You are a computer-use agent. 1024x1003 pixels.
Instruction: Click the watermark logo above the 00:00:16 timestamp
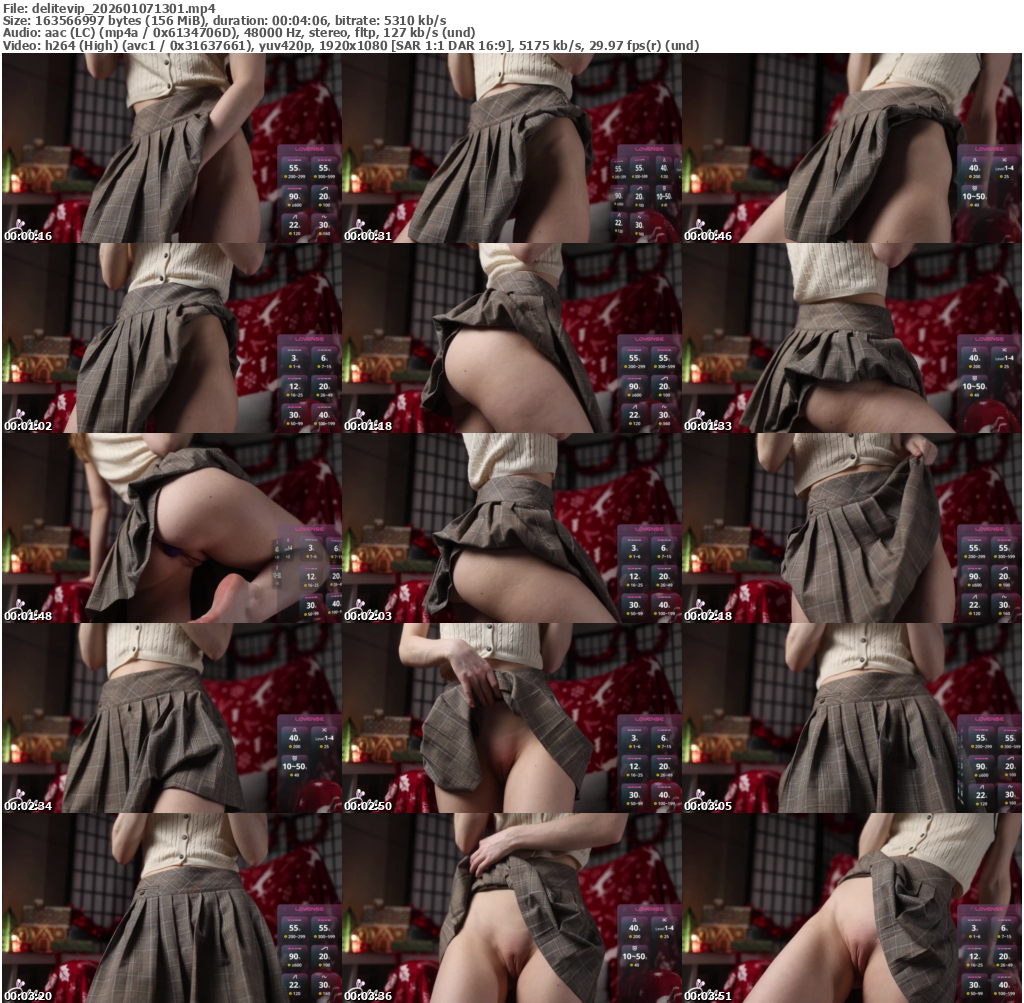click(x=19, y=224)
